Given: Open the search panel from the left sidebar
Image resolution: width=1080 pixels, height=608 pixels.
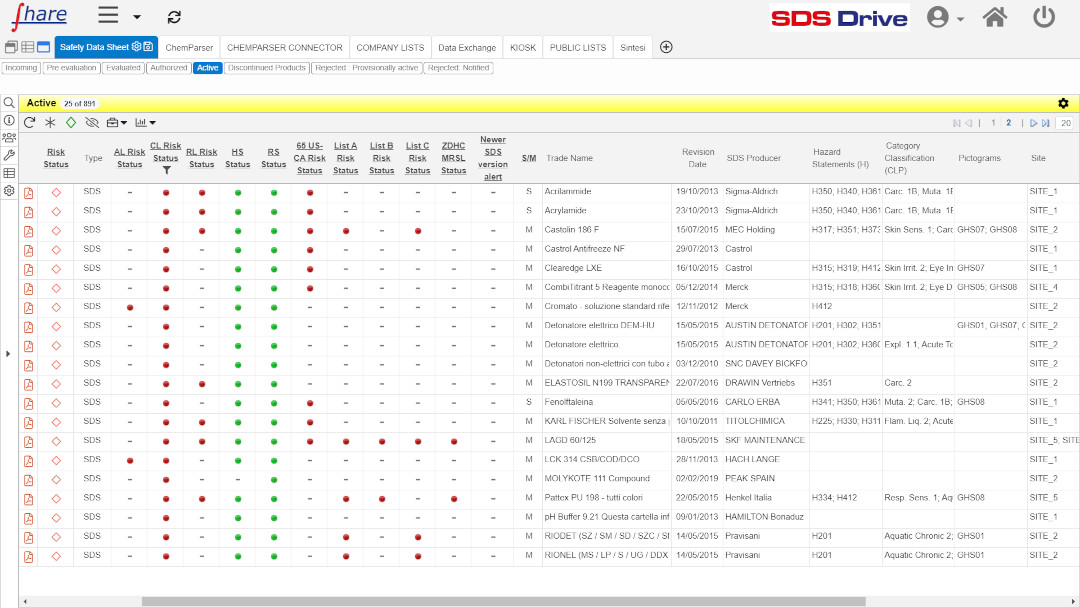Looking at the screenshot, I should (x=9, y=102).
